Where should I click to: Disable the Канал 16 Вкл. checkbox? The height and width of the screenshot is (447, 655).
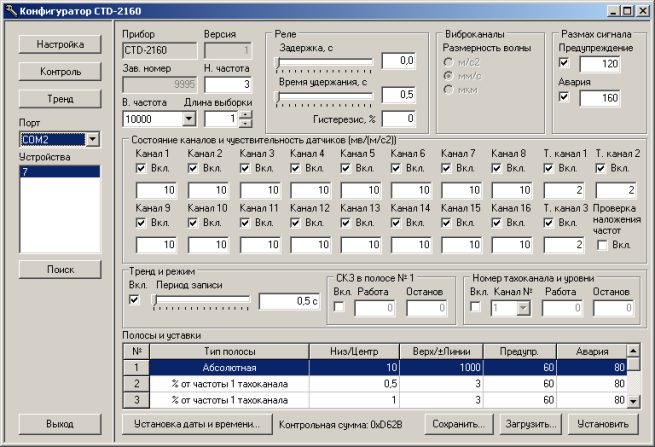click(497, 222)
